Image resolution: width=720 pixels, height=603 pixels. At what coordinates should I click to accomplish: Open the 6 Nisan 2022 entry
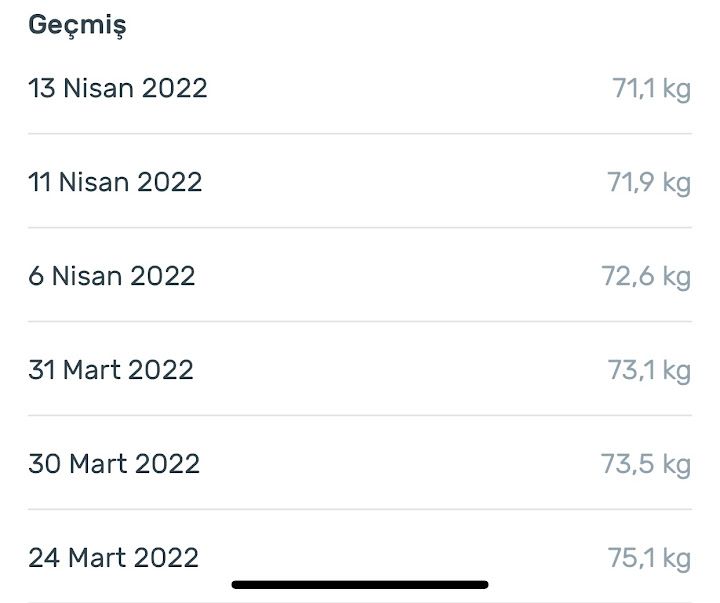(x=360, y=276)
